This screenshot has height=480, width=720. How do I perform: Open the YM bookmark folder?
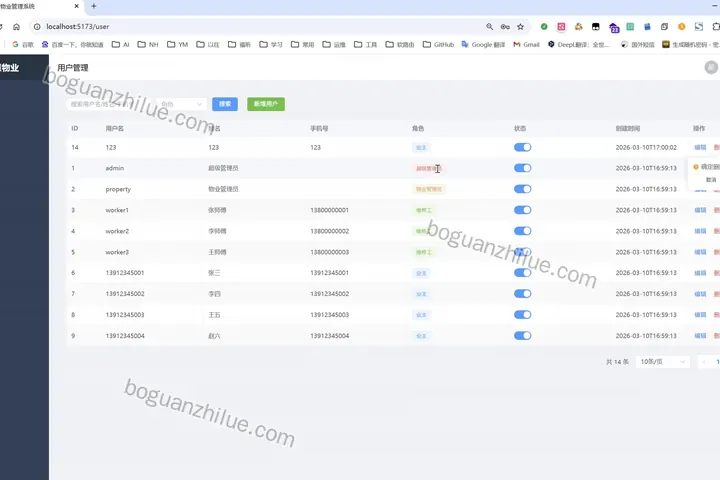click(x=178, y=45)
